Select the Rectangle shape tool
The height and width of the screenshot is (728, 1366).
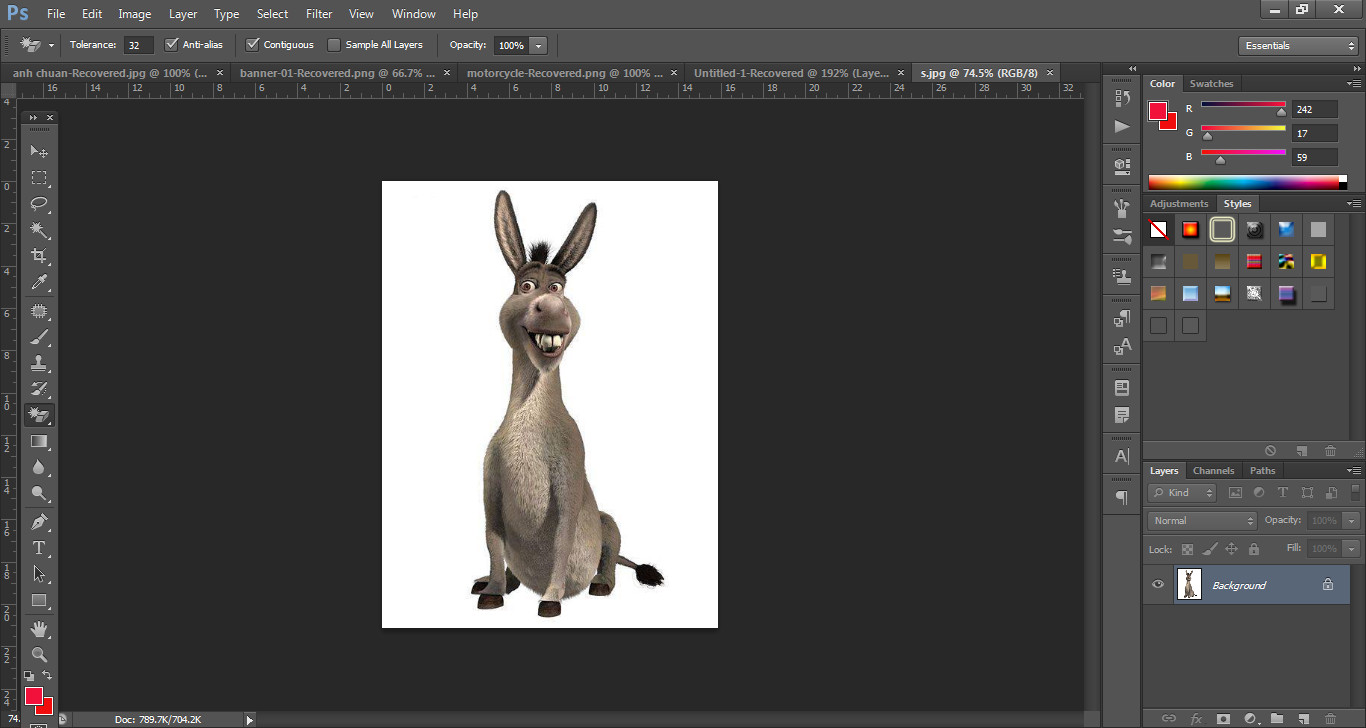tap(39, 601)
